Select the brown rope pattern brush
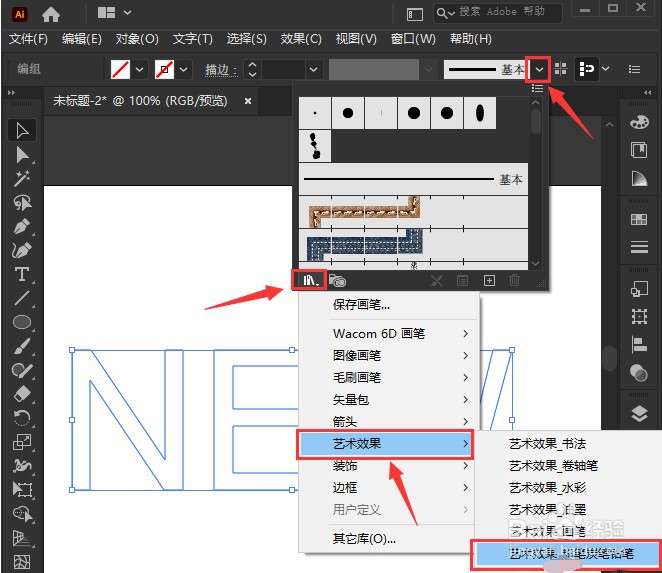Image resolution: width=662 pixels, height=573 pixels. pos(413,212)
